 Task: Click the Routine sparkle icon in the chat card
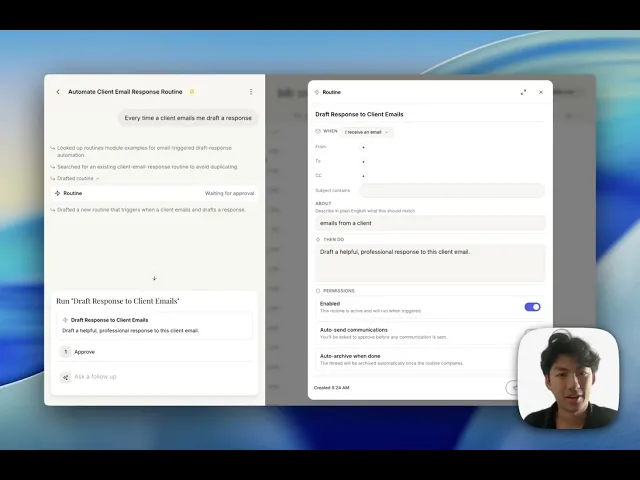58,193
